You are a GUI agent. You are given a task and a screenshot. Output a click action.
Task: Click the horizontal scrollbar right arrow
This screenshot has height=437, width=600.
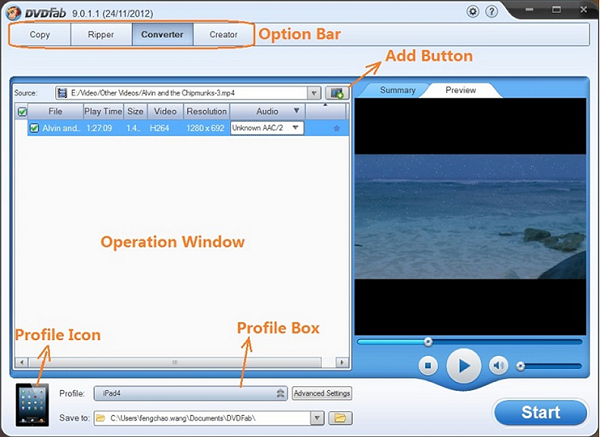point(342,362)
